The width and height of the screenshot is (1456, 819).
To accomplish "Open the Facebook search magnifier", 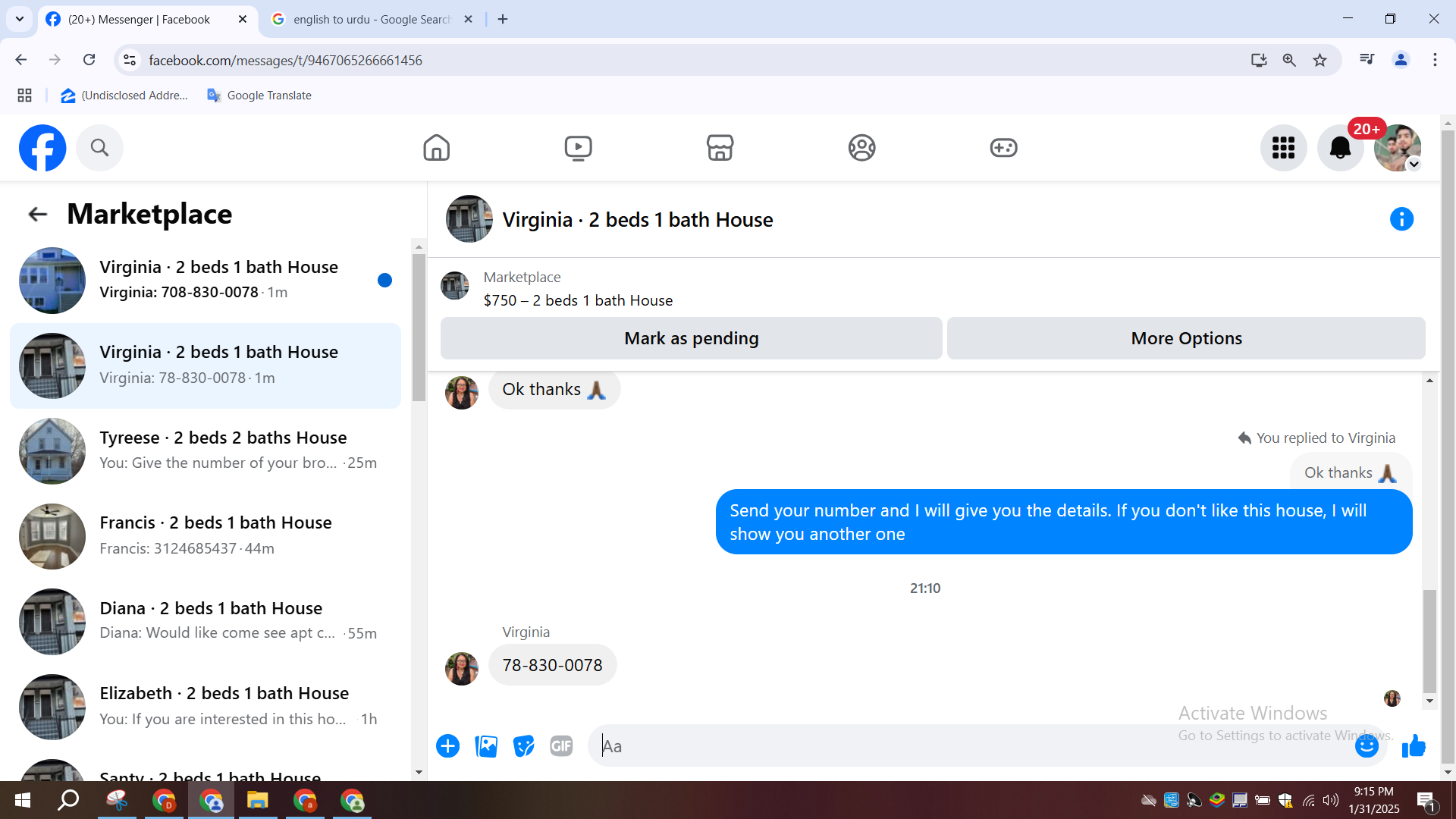I will (99, 148).
